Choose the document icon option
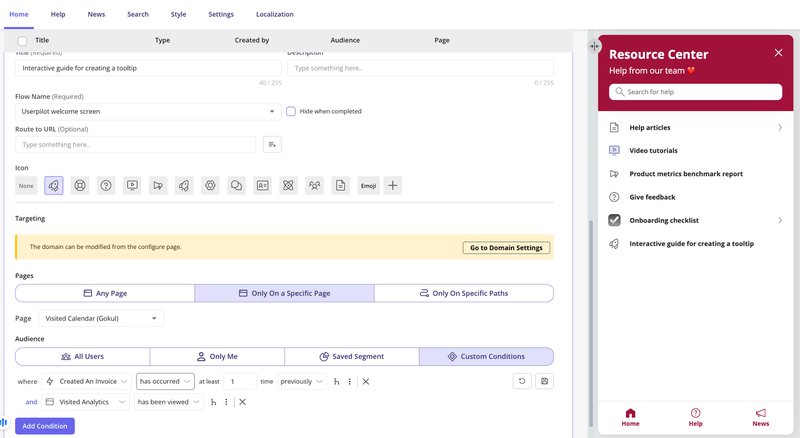 (x=340, y=185)
